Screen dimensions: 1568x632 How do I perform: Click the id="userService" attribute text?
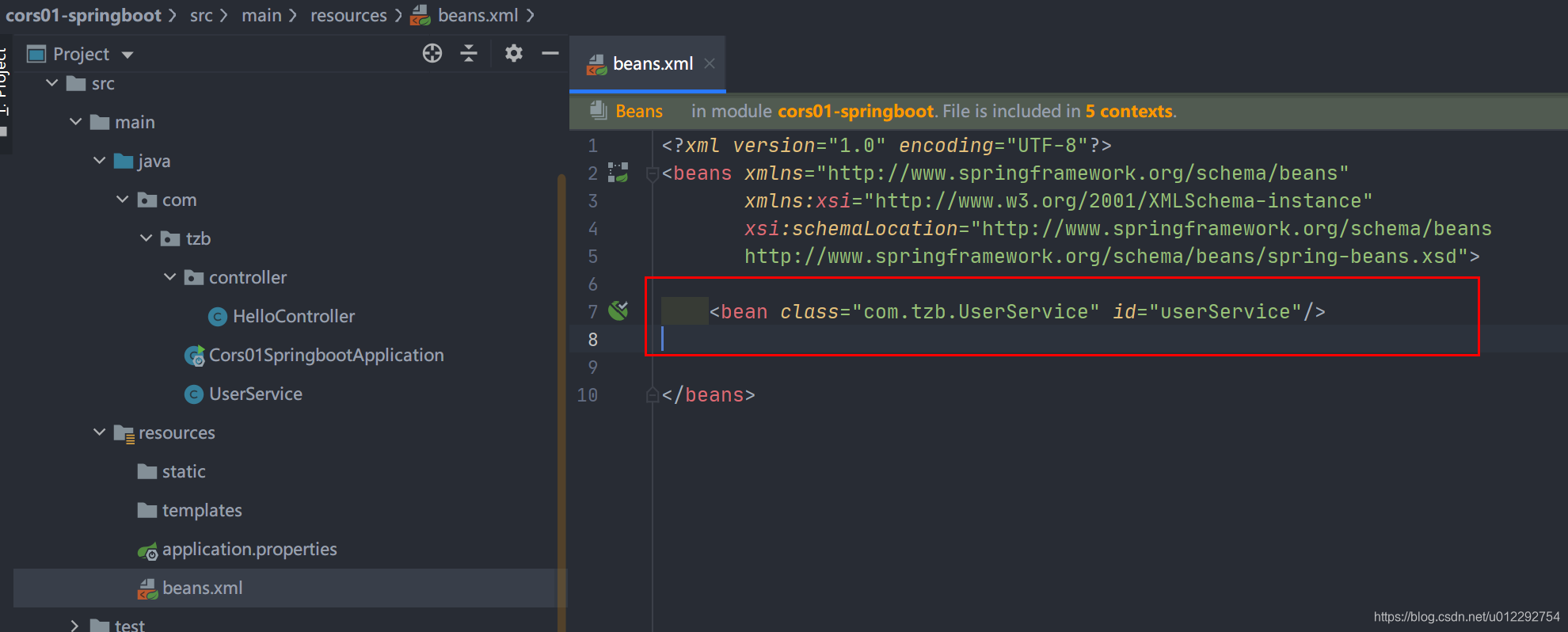pyautogui.click(x=1208, y=312)
